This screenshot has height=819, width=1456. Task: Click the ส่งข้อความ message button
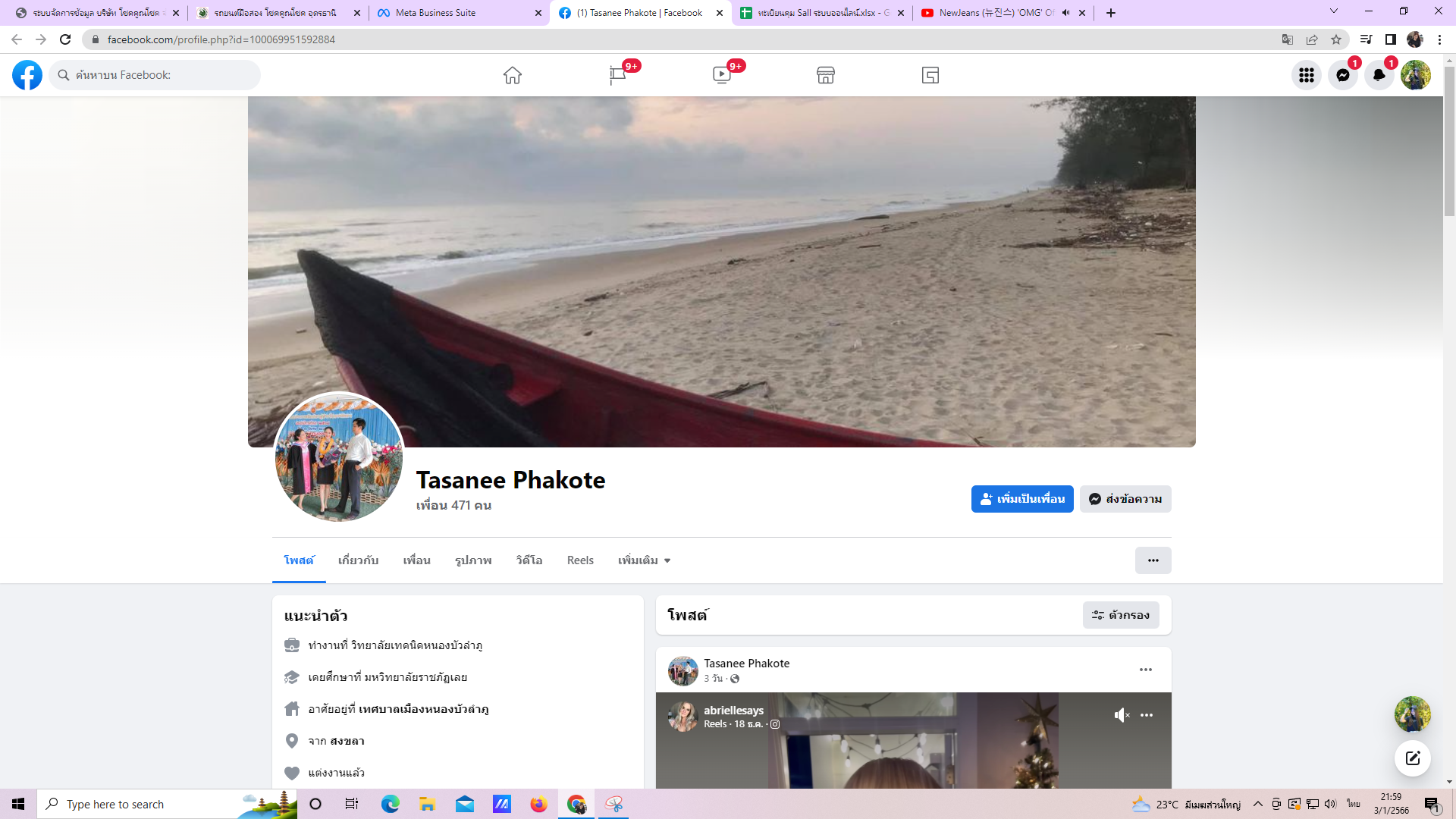pos(1125,499)
